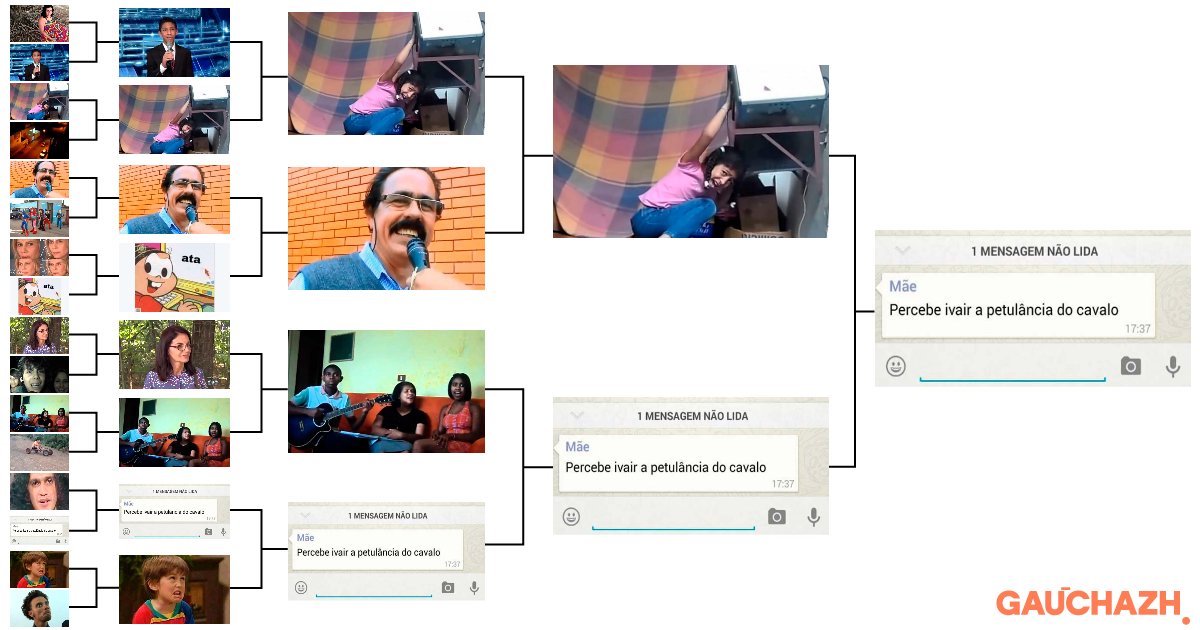Open the GaúchaZH logo link
The image size is (1200, 630).
[1090, 603]
